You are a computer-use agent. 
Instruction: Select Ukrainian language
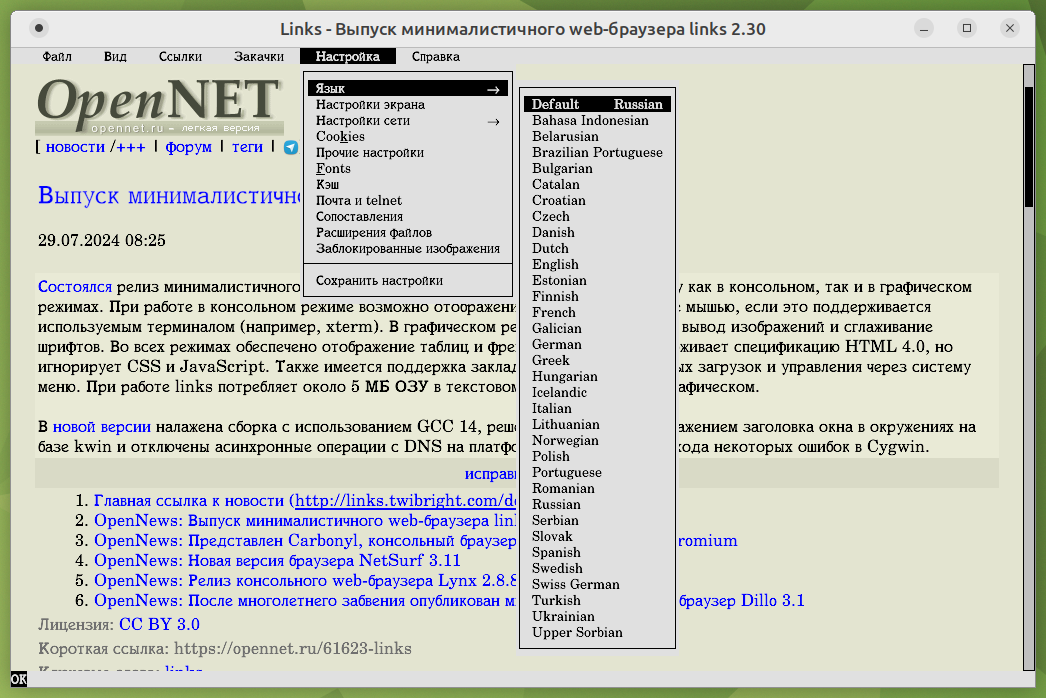tap(597, 617)
